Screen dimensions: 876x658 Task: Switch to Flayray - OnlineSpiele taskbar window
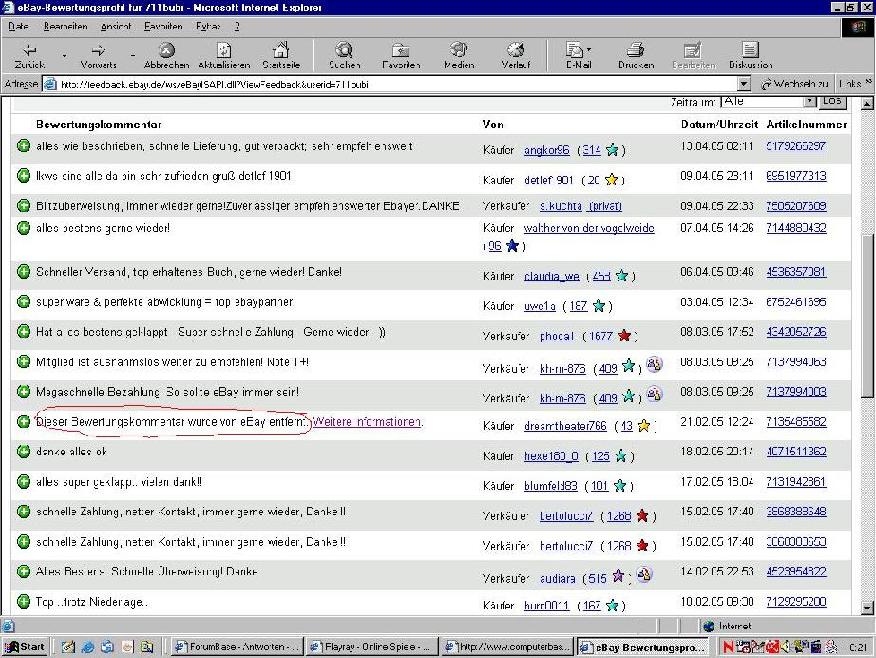(372, 647)
